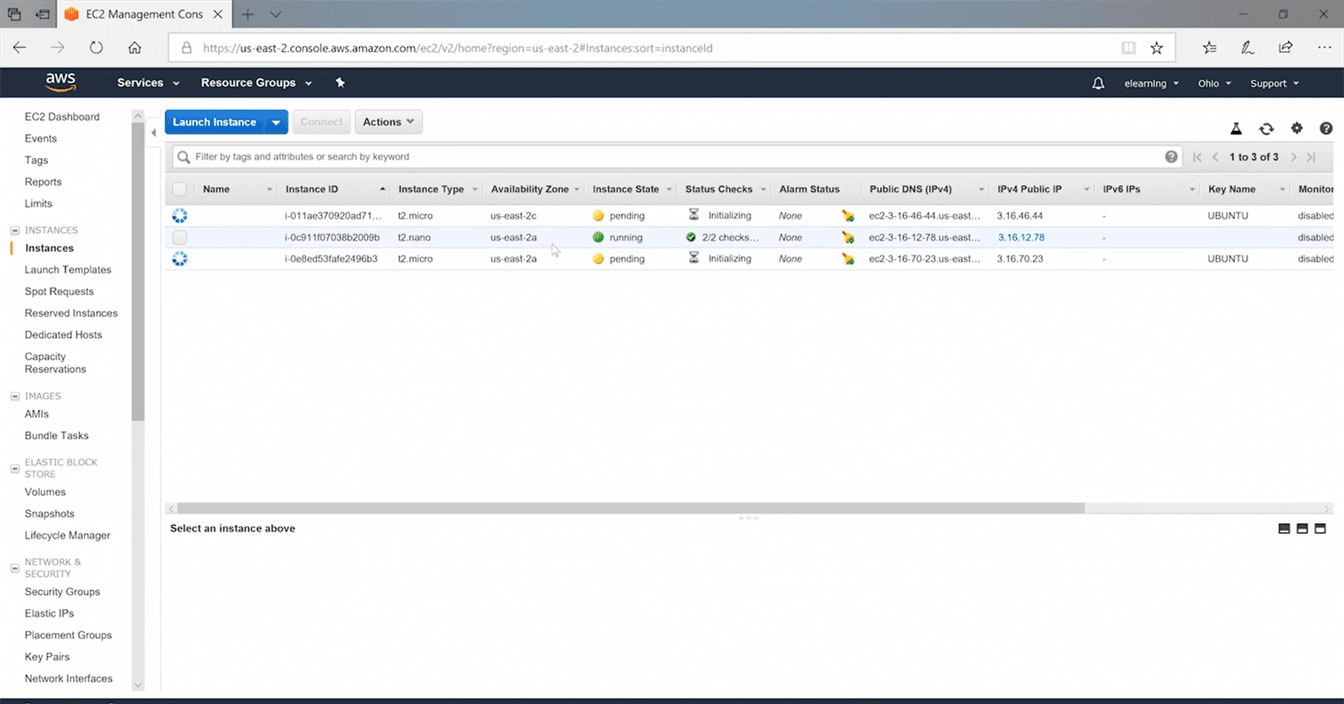
Task: Open the settings gear icon
Action: click(1297, 129)
